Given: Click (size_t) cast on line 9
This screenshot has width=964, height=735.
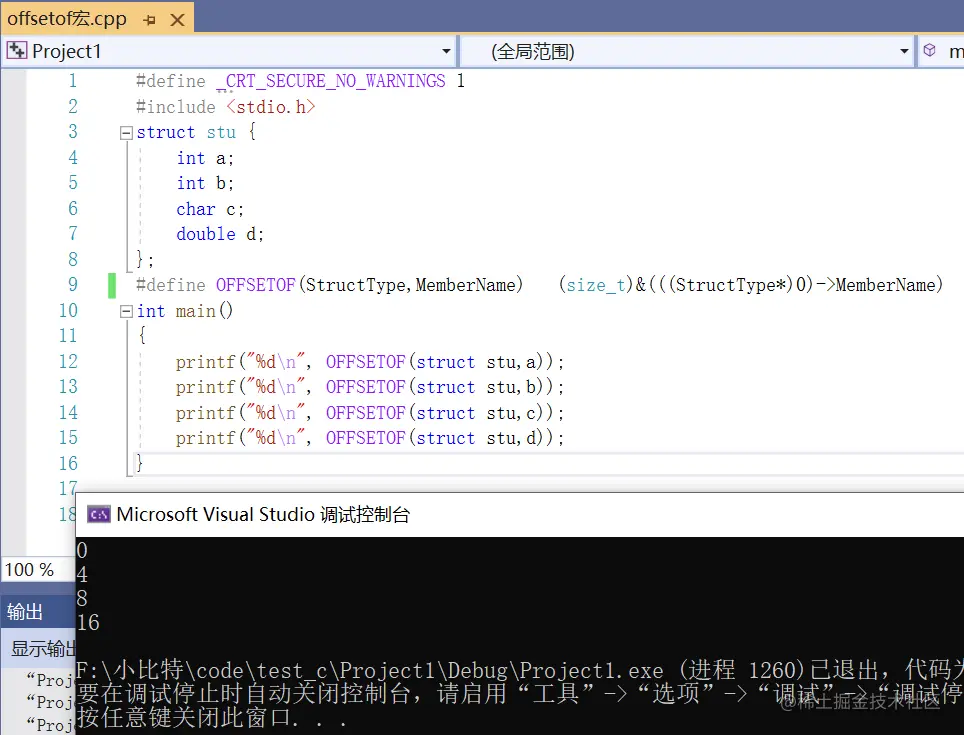Looking at the screenshot, I should tap(596, 285).
